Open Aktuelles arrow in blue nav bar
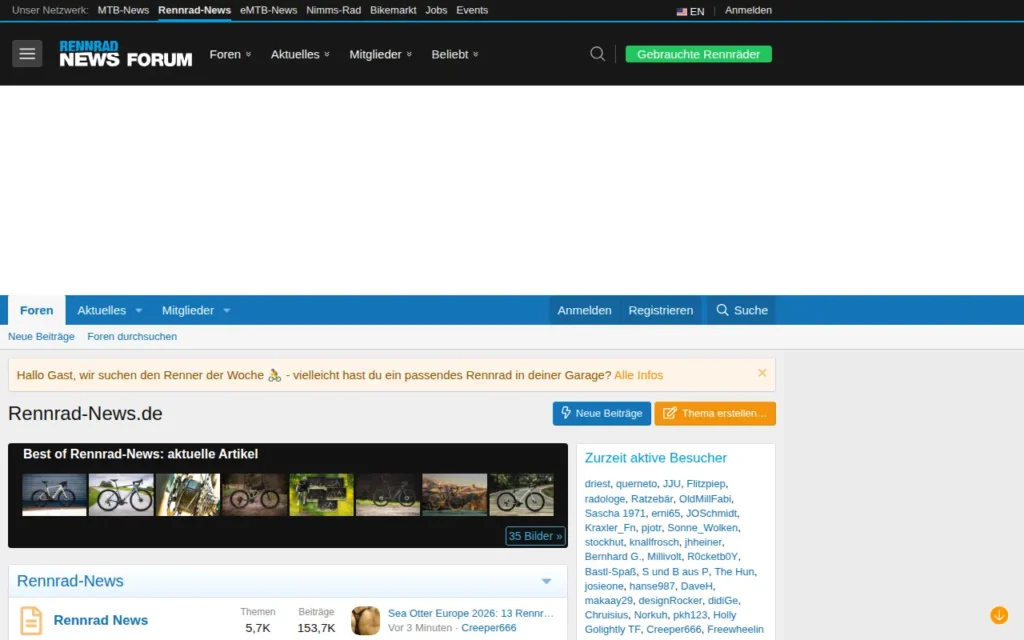Image resolution: width=1024 pixels, height=640 pixels. pos(138,311)
